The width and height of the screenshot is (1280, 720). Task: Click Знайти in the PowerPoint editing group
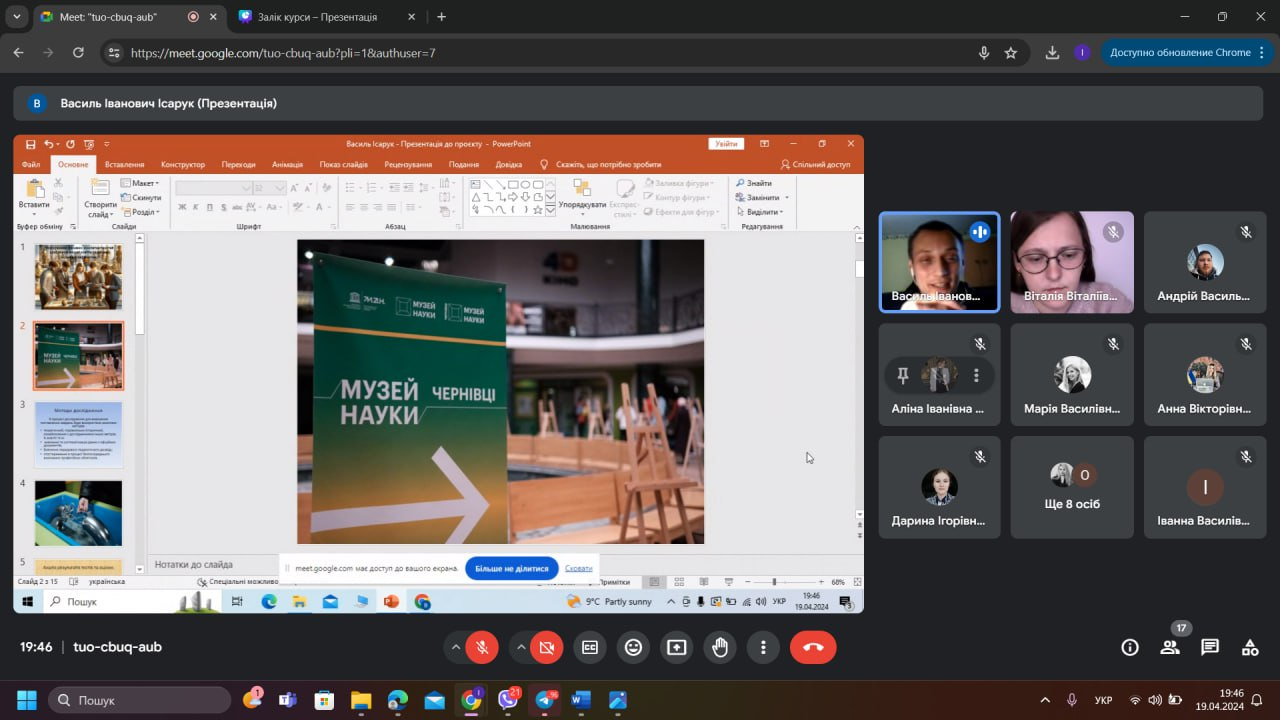(754, 183)
